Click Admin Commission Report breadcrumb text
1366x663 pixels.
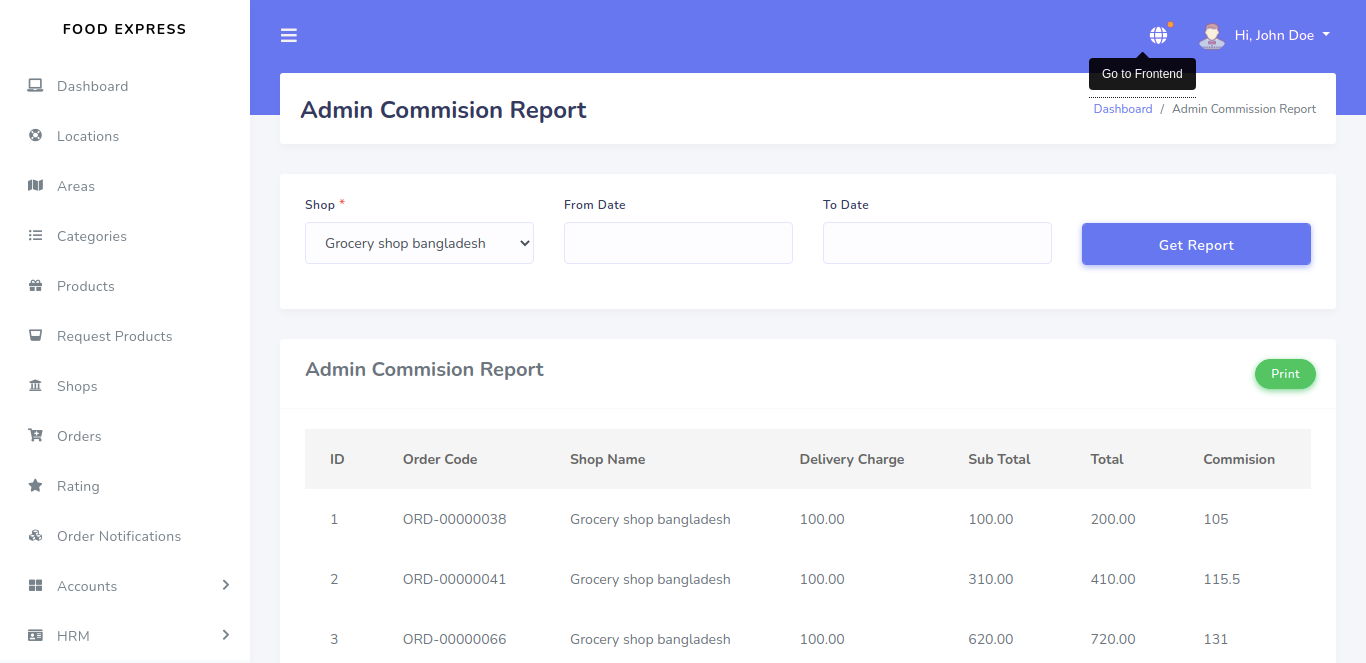(x=1244, y=109)
